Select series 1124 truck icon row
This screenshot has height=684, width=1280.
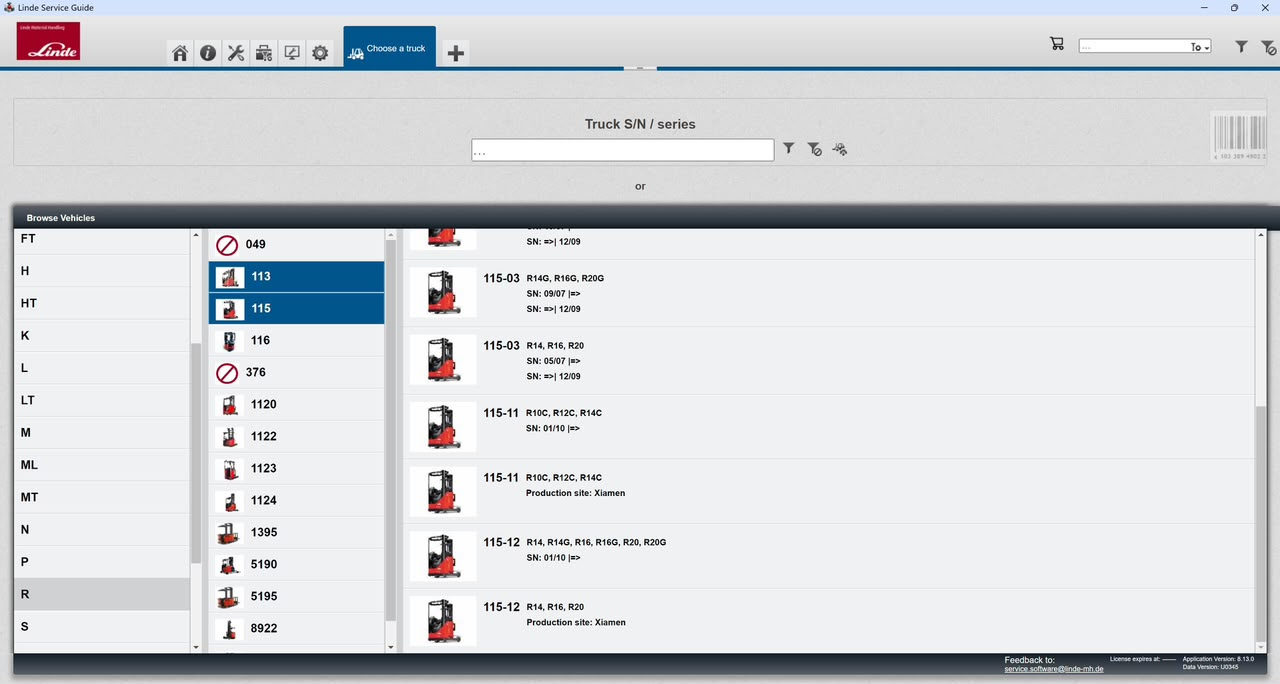click(x=296, y=500)
